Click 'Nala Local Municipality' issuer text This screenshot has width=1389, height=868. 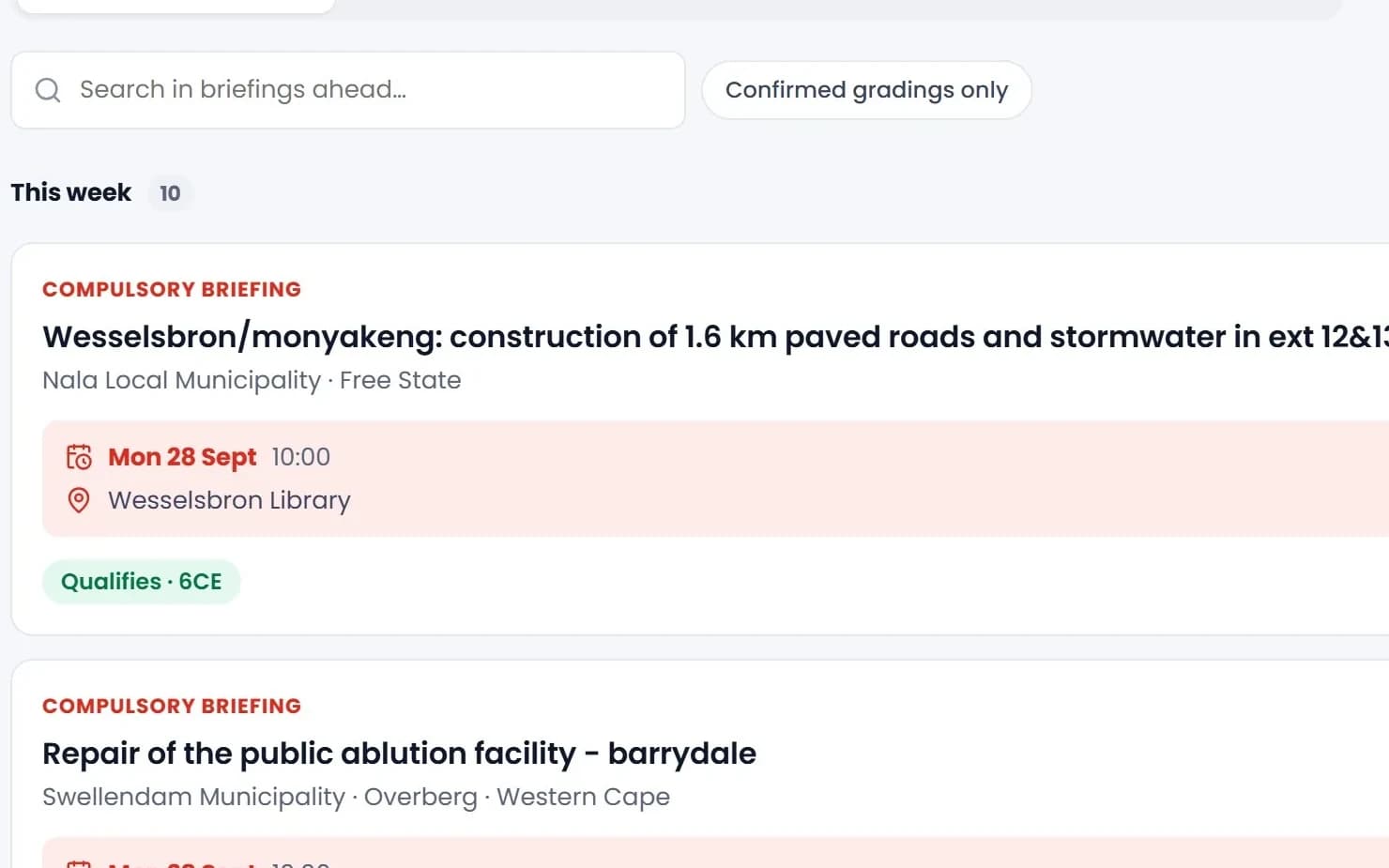click(x=182, y=380)
